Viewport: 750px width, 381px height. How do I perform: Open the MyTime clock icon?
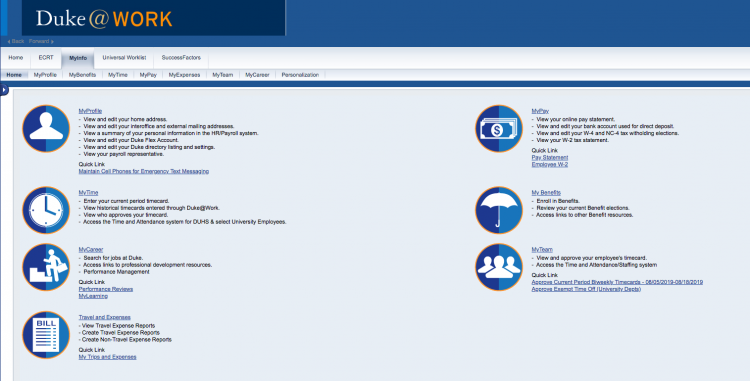(46, 210)
